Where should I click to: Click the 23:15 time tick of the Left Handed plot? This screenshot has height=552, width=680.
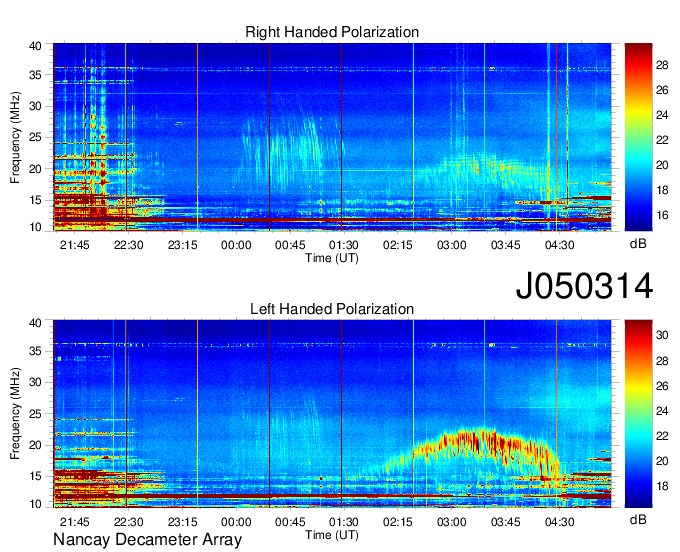(183, 522)
